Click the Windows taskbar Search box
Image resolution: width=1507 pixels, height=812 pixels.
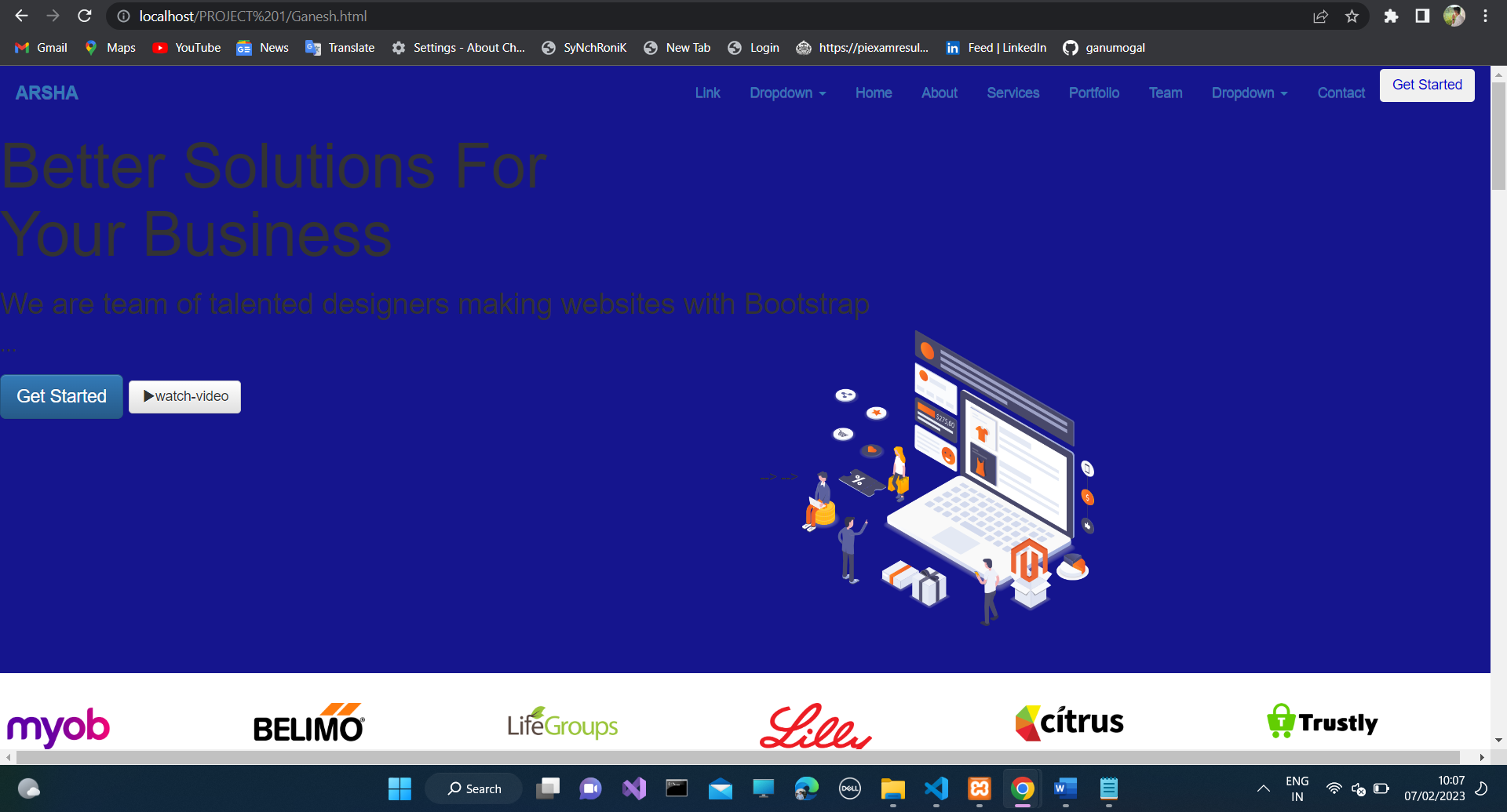474,788
